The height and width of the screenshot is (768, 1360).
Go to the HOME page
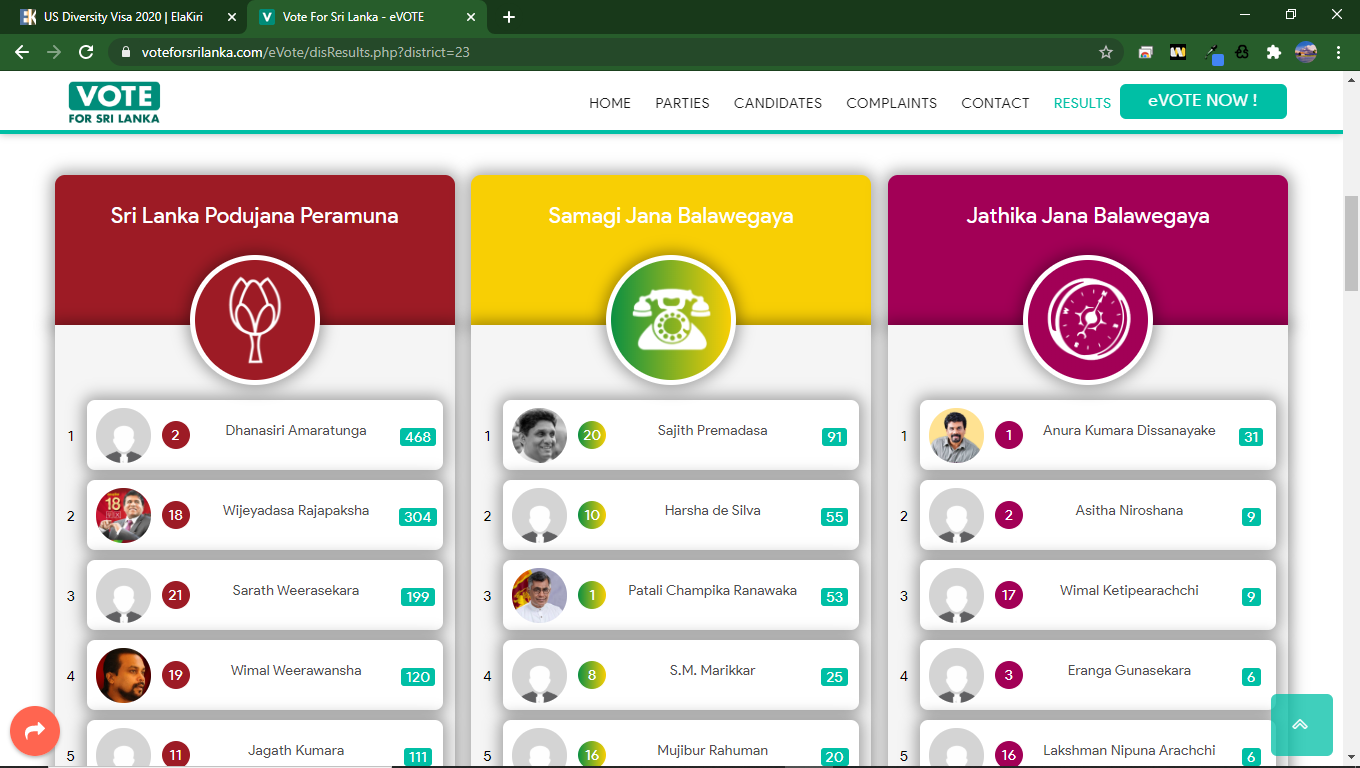point(610,103)
